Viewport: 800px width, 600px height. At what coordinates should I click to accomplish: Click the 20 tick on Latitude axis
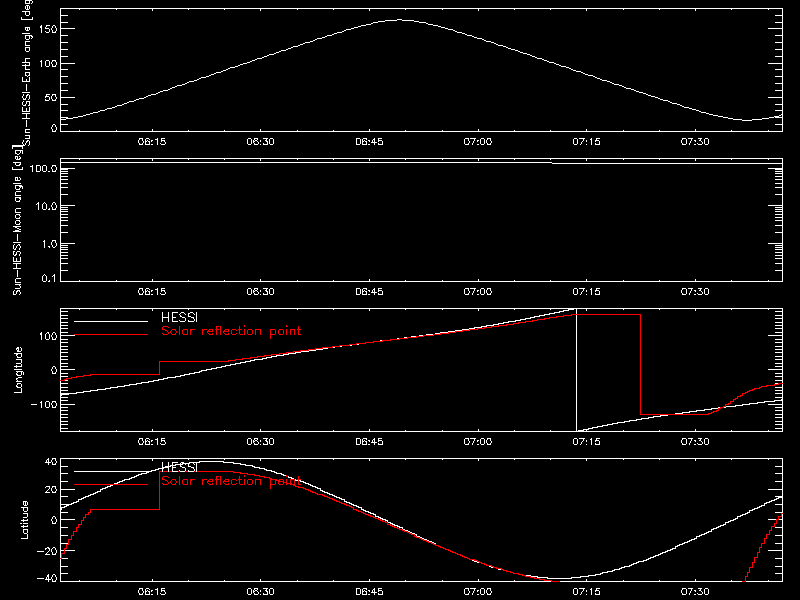(x=51, y=490)
